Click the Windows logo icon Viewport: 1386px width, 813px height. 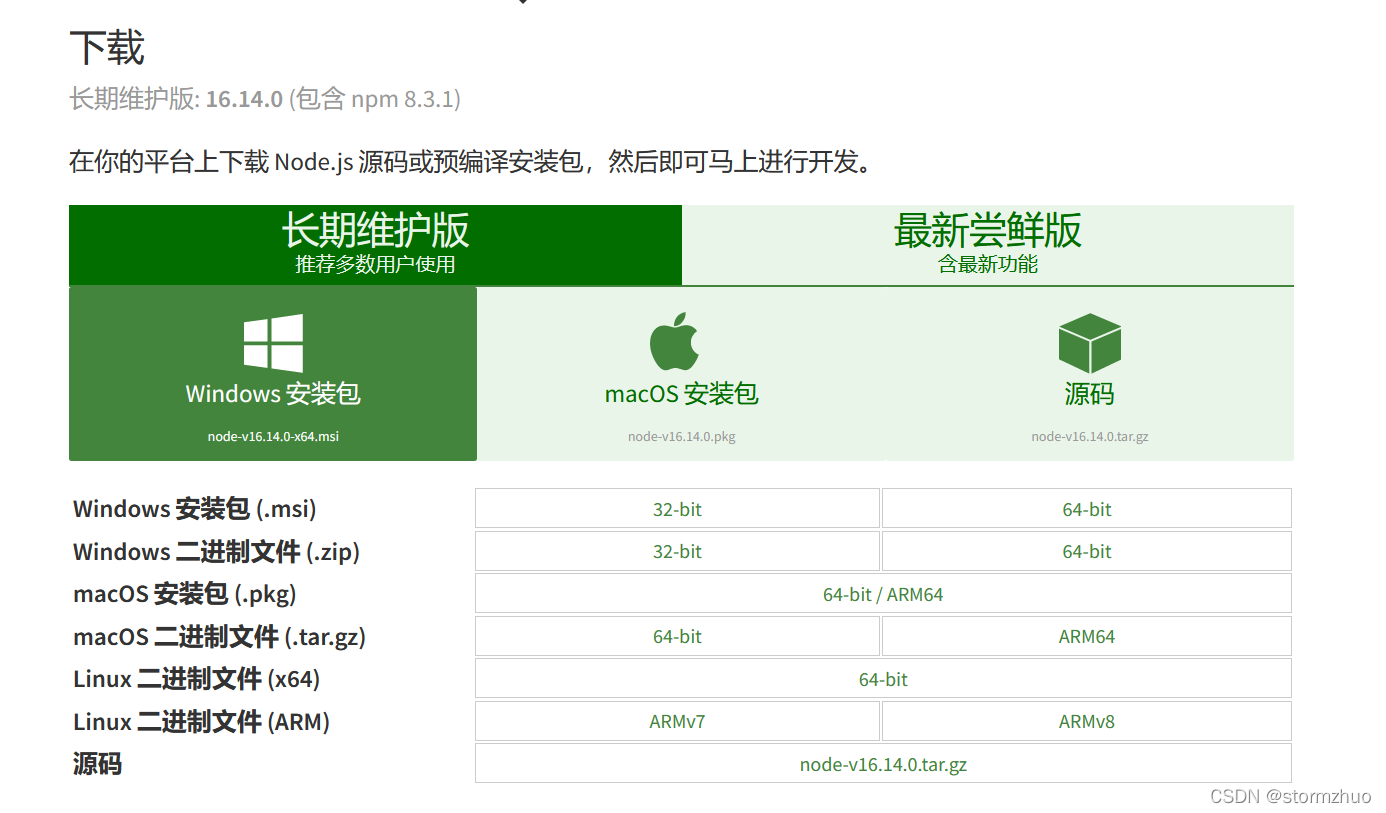point(273,343)
